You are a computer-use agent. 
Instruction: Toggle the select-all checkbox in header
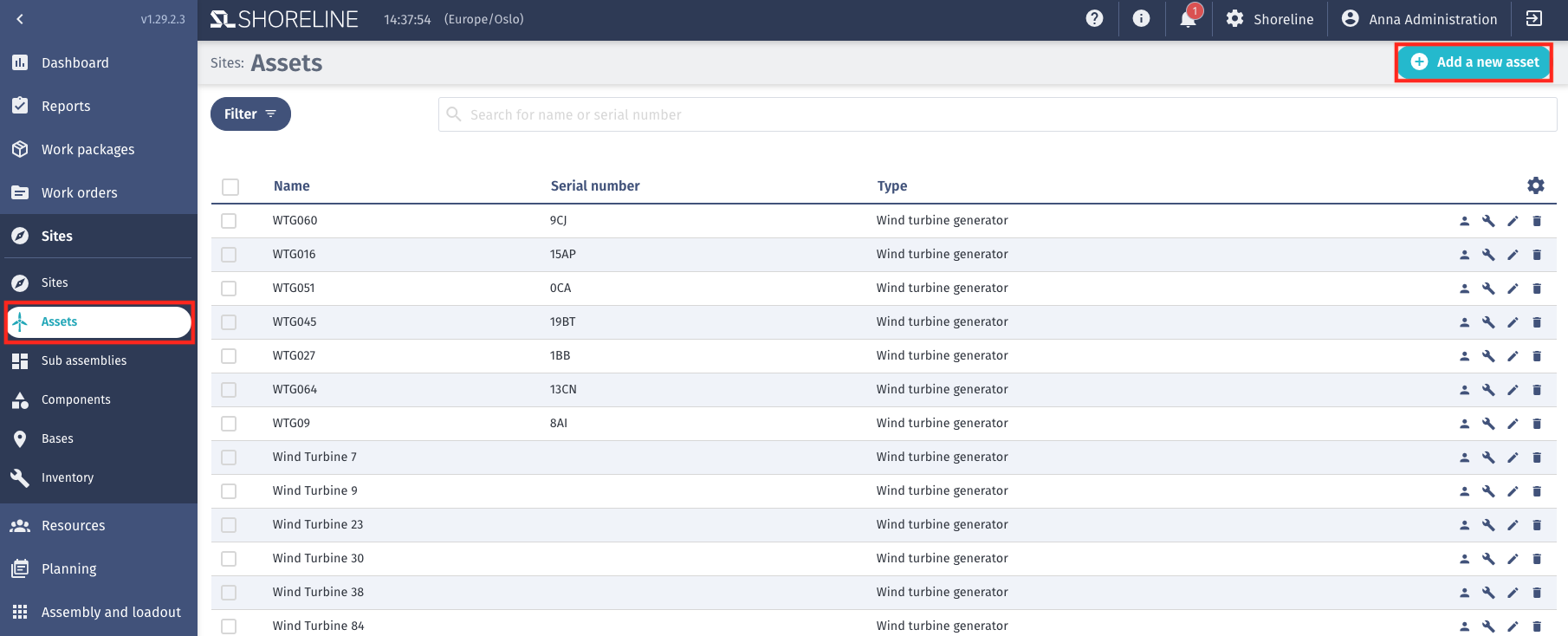click(x=230, y=187)
